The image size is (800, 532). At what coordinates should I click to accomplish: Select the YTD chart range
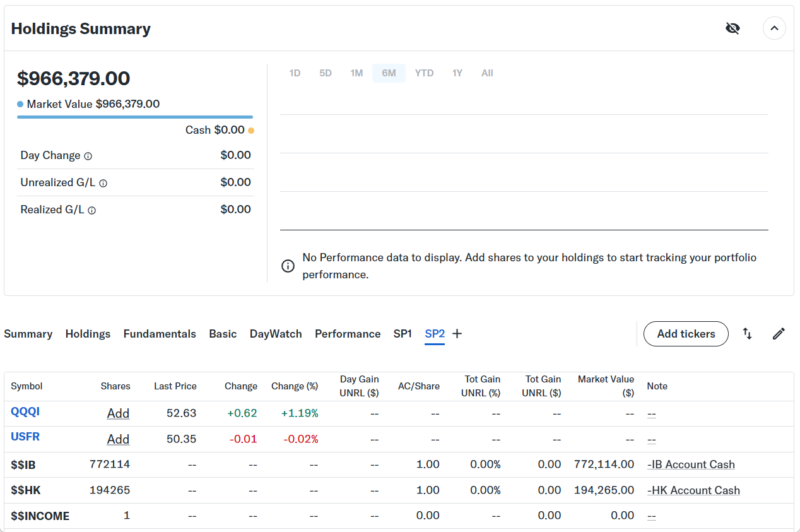(x=424, y=73)
